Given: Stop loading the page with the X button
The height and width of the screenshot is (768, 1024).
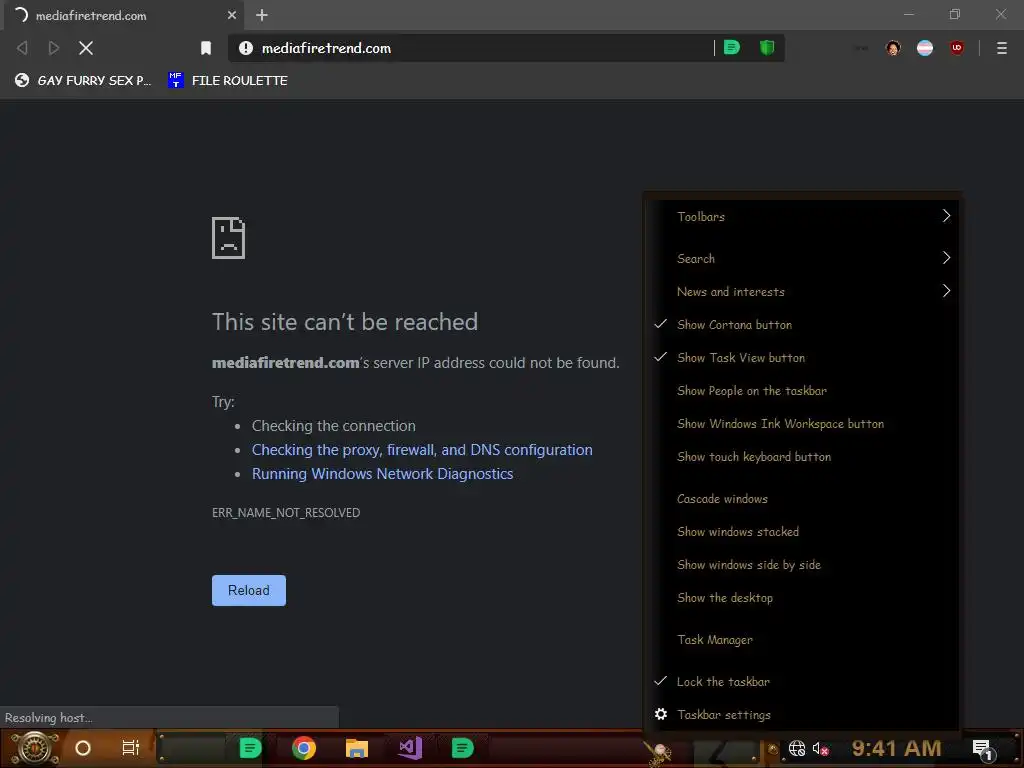Looking at the screenshot, I should click(86, 48).
